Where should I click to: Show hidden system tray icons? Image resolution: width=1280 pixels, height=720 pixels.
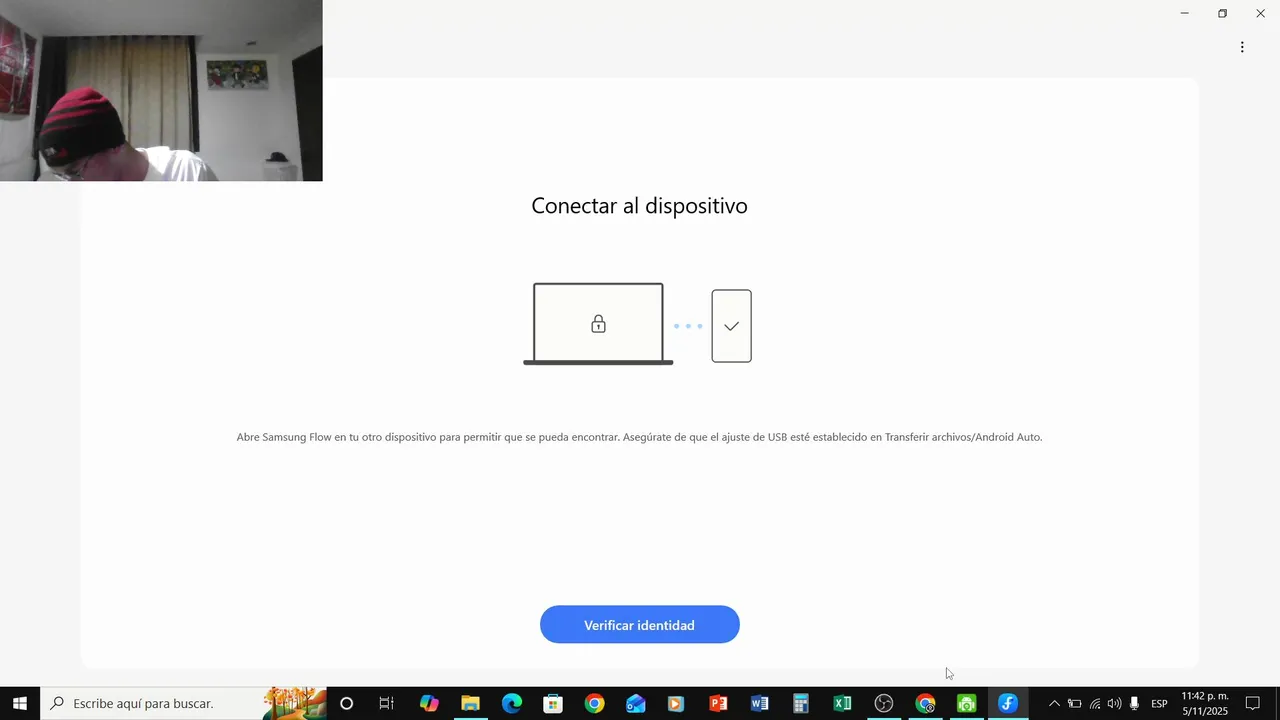pyautogui.click(x=1054, y=704)
